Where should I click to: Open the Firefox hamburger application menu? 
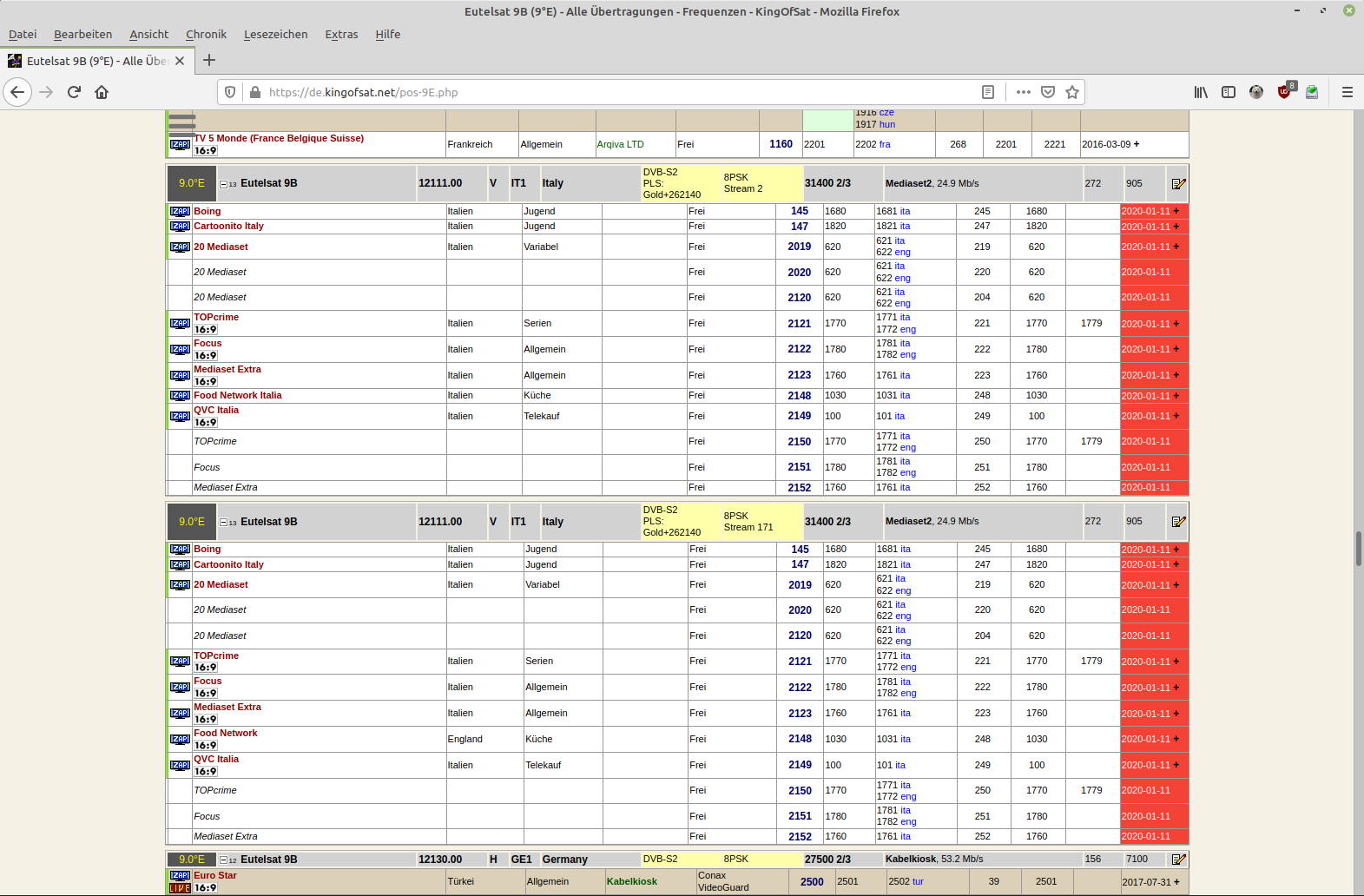1347,92
